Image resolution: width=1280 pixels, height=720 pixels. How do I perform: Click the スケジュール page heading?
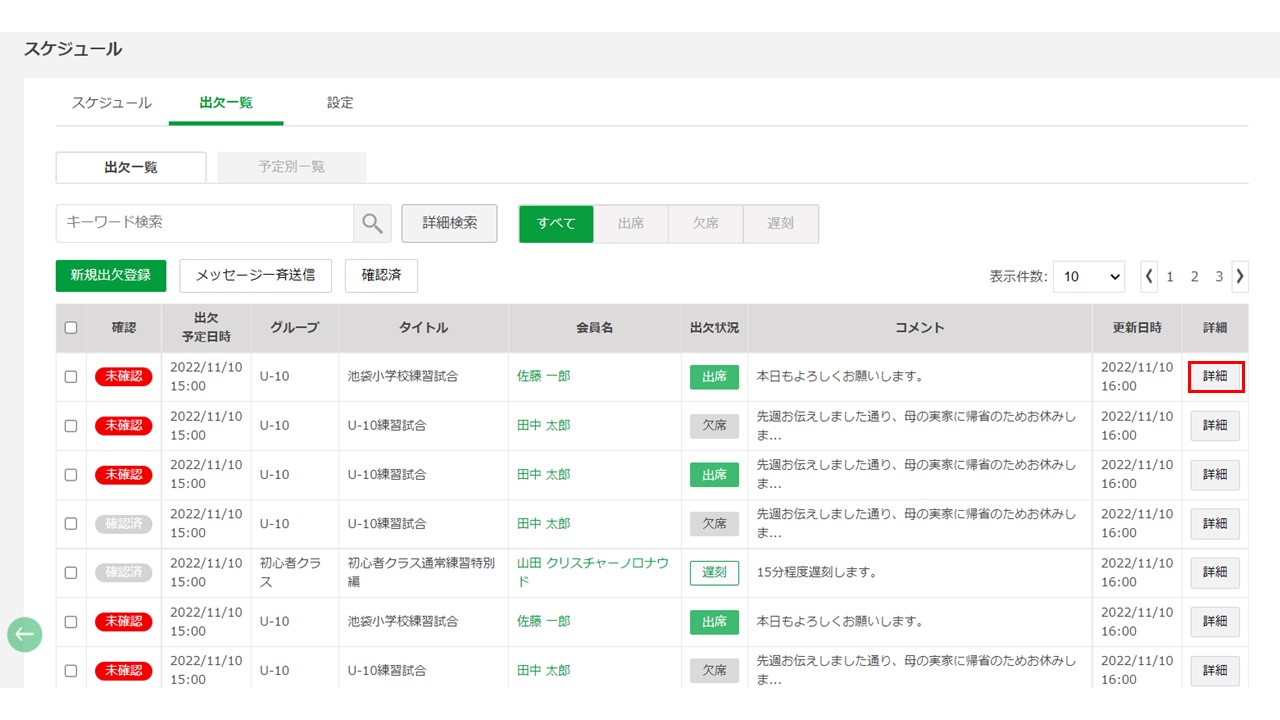pos(73,49)
